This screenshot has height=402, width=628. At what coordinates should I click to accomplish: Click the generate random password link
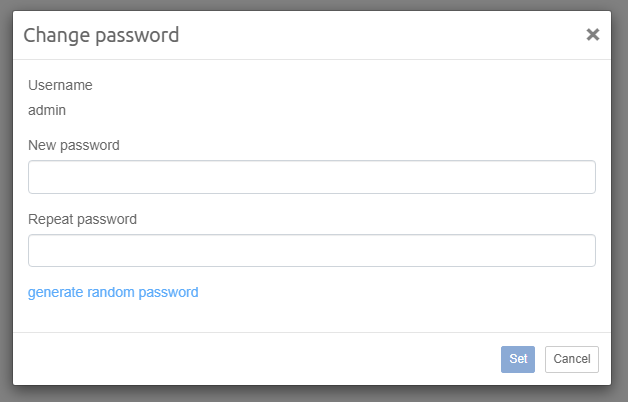[113, 292]
